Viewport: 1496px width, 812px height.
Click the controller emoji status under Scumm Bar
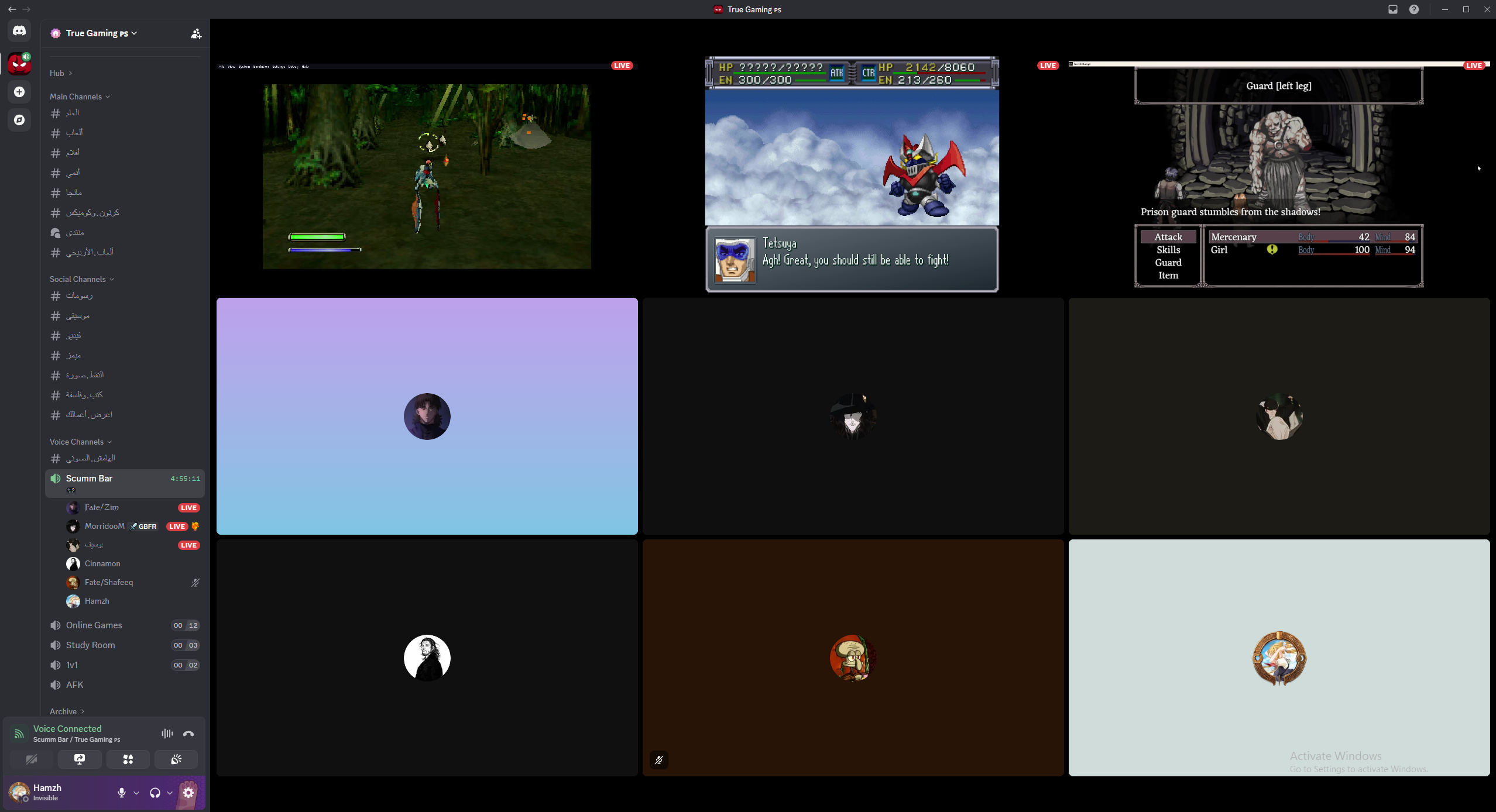71,490
